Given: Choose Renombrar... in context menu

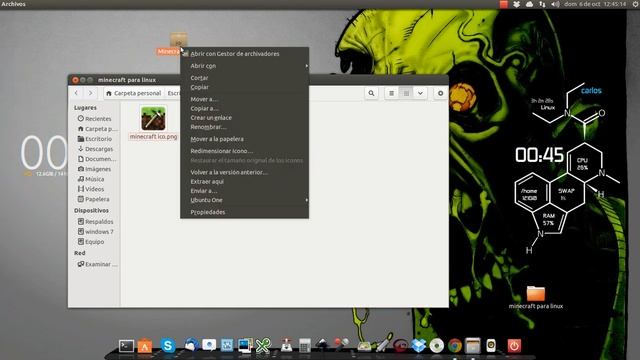Looking at the screenshot, I should click(x=244, y=127).
